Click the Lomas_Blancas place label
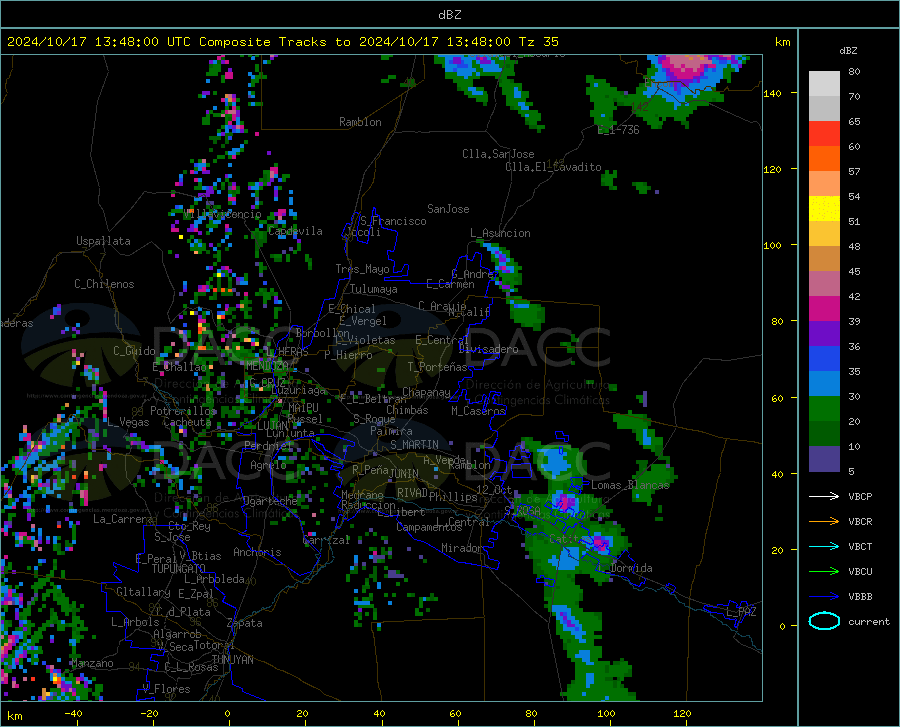The height and width of the screenshot is (727, 900). coord(630,485)
